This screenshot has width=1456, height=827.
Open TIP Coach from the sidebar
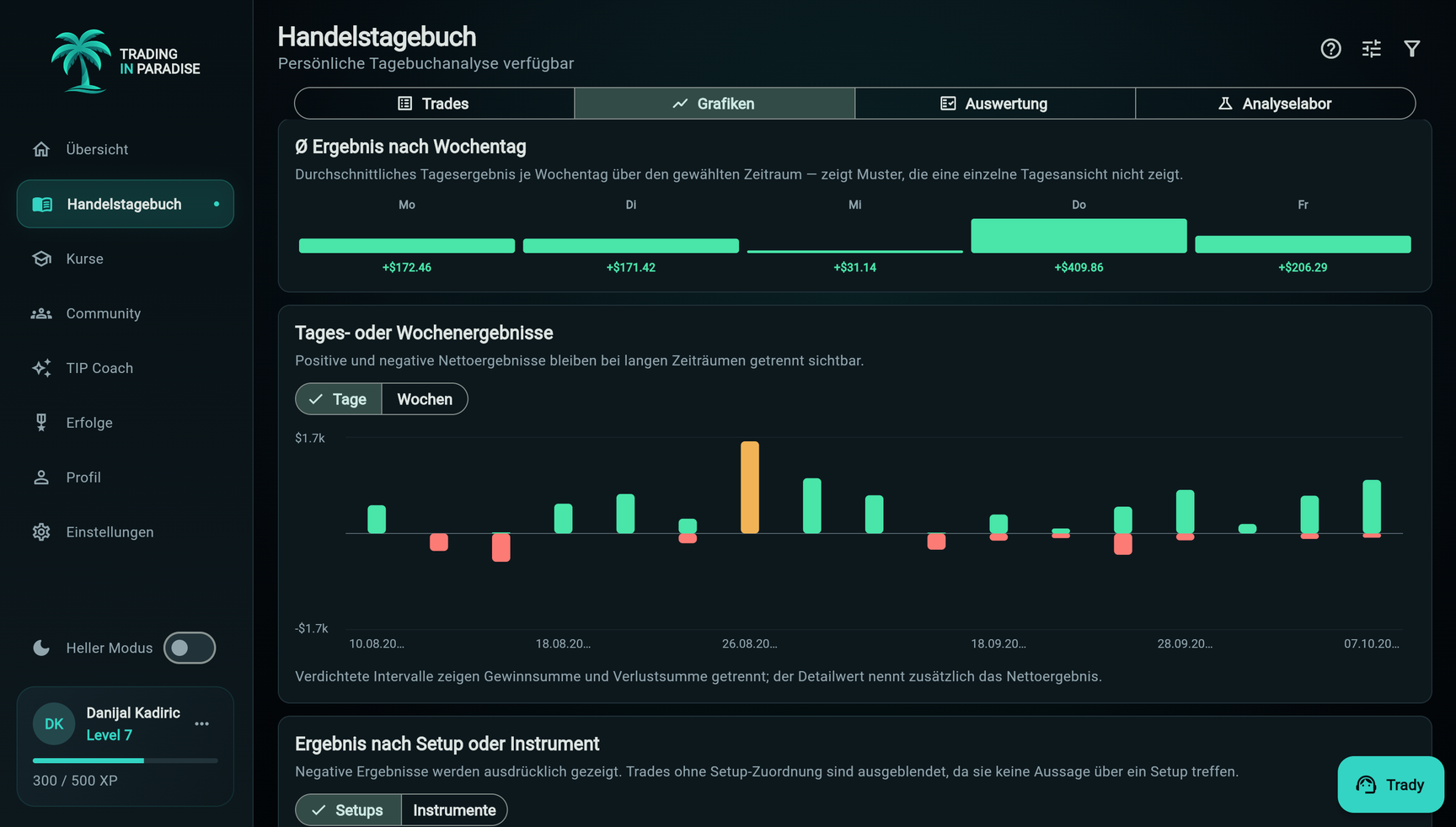[126, 368]
